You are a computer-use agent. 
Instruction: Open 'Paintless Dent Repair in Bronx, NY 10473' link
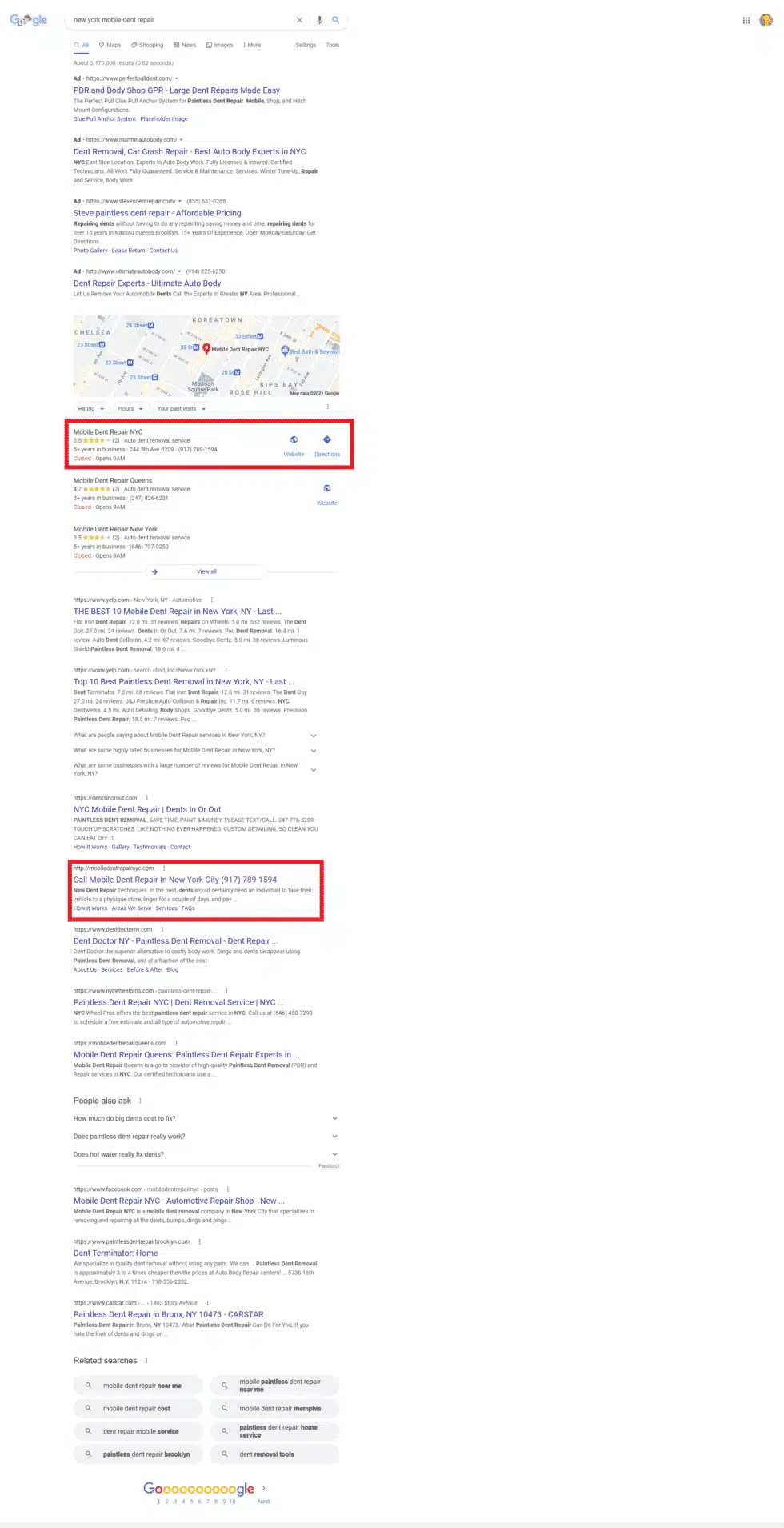click(169, 1314)
